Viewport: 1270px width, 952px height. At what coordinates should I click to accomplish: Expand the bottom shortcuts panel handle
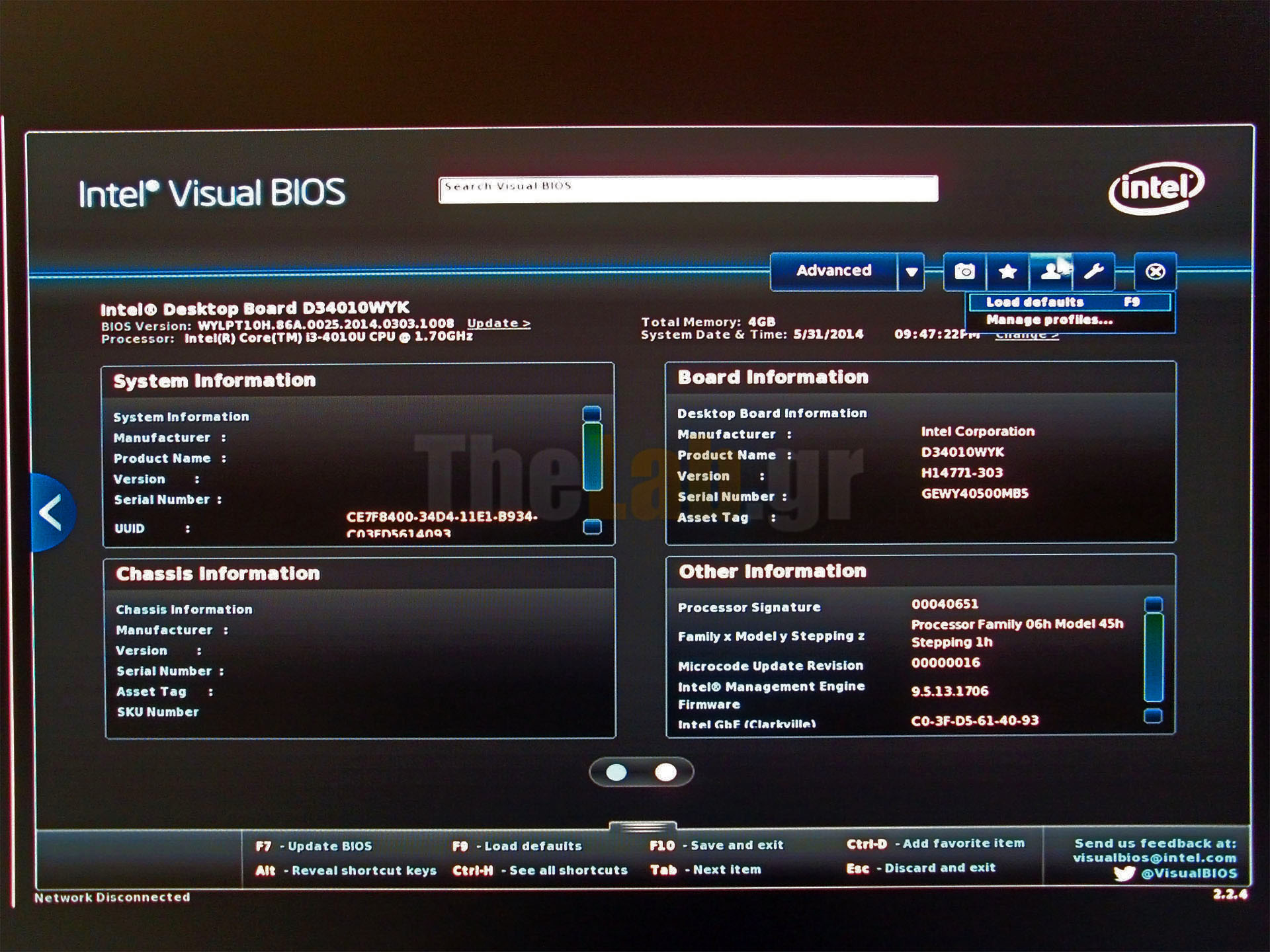tap(642, 826)
